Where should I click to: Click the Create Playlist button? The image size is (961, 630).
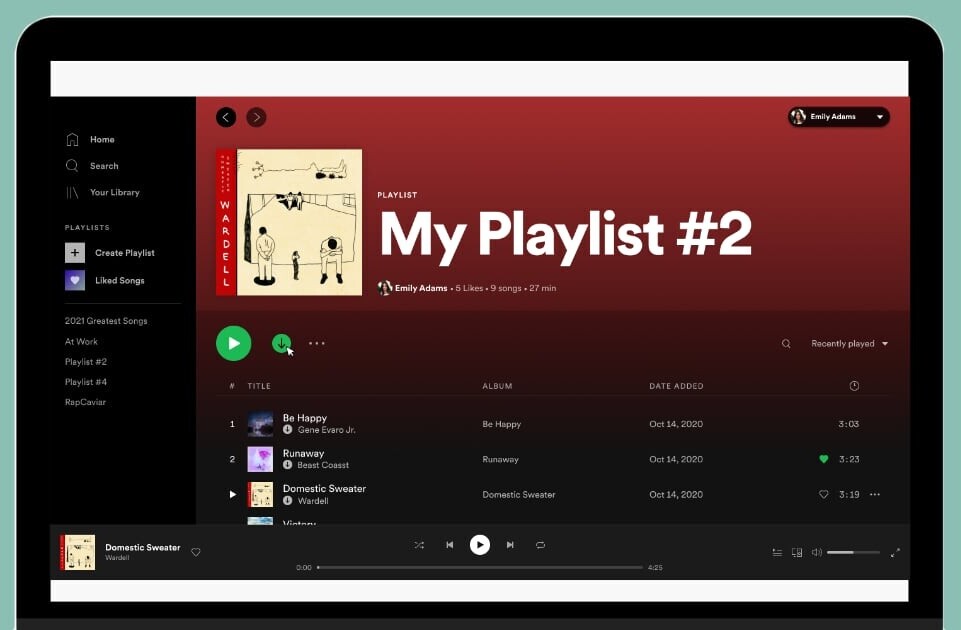(x=123, y=253)
